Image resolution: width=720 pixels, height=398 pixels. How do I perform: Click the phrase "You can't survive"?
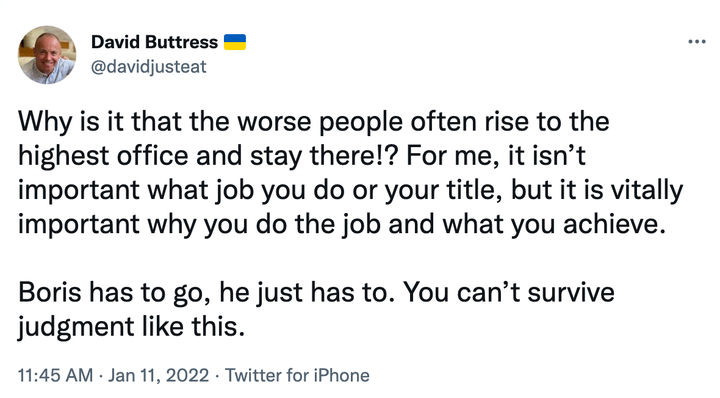509,292
